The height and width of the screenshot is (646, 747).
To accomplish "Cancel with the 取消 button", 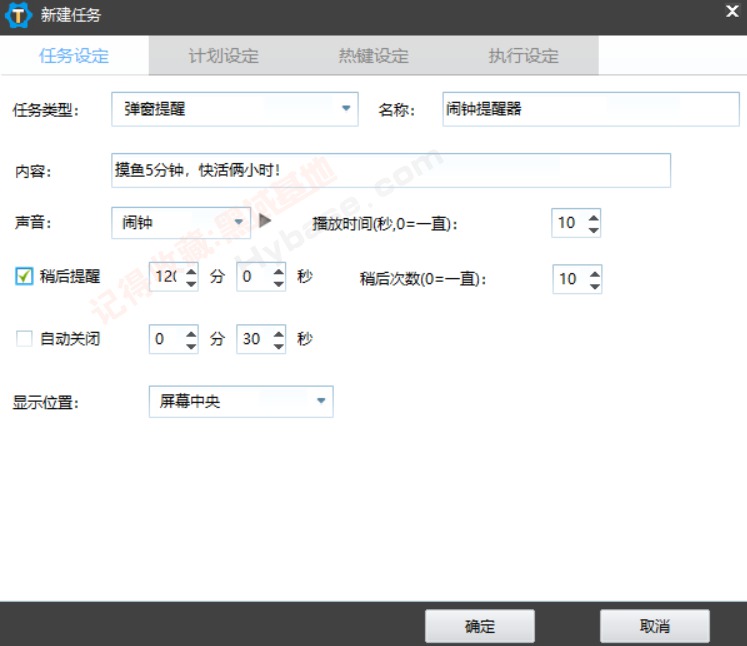I will (655, 626).
